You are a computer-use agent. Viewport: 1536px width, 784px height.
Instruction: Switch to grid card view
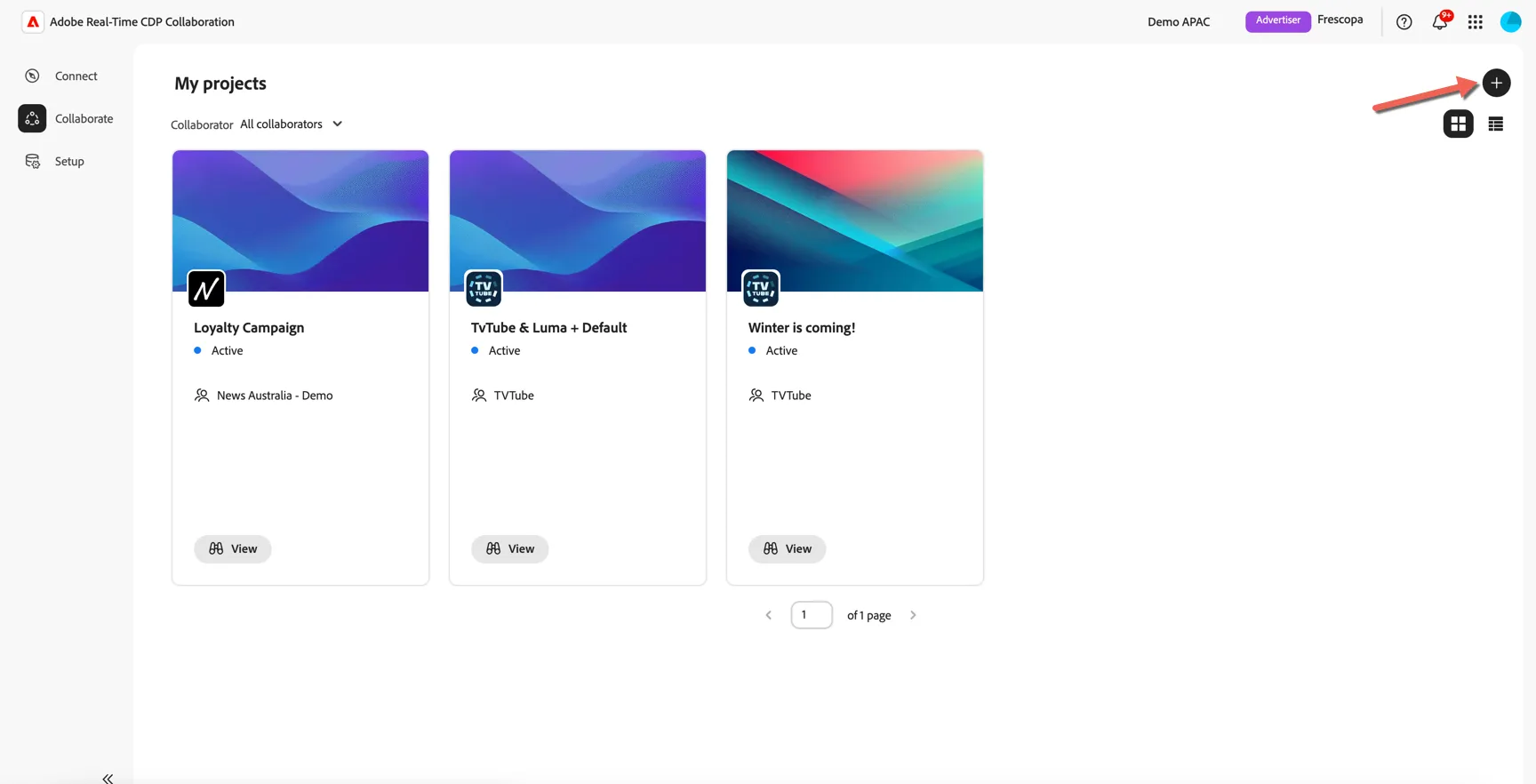(x=1459, y=124)
